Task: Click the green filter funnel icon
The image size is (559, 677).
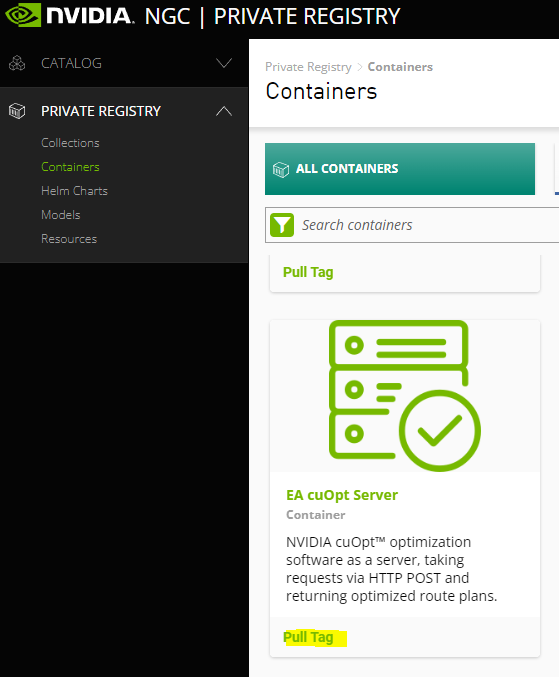Action: [282, 225]
